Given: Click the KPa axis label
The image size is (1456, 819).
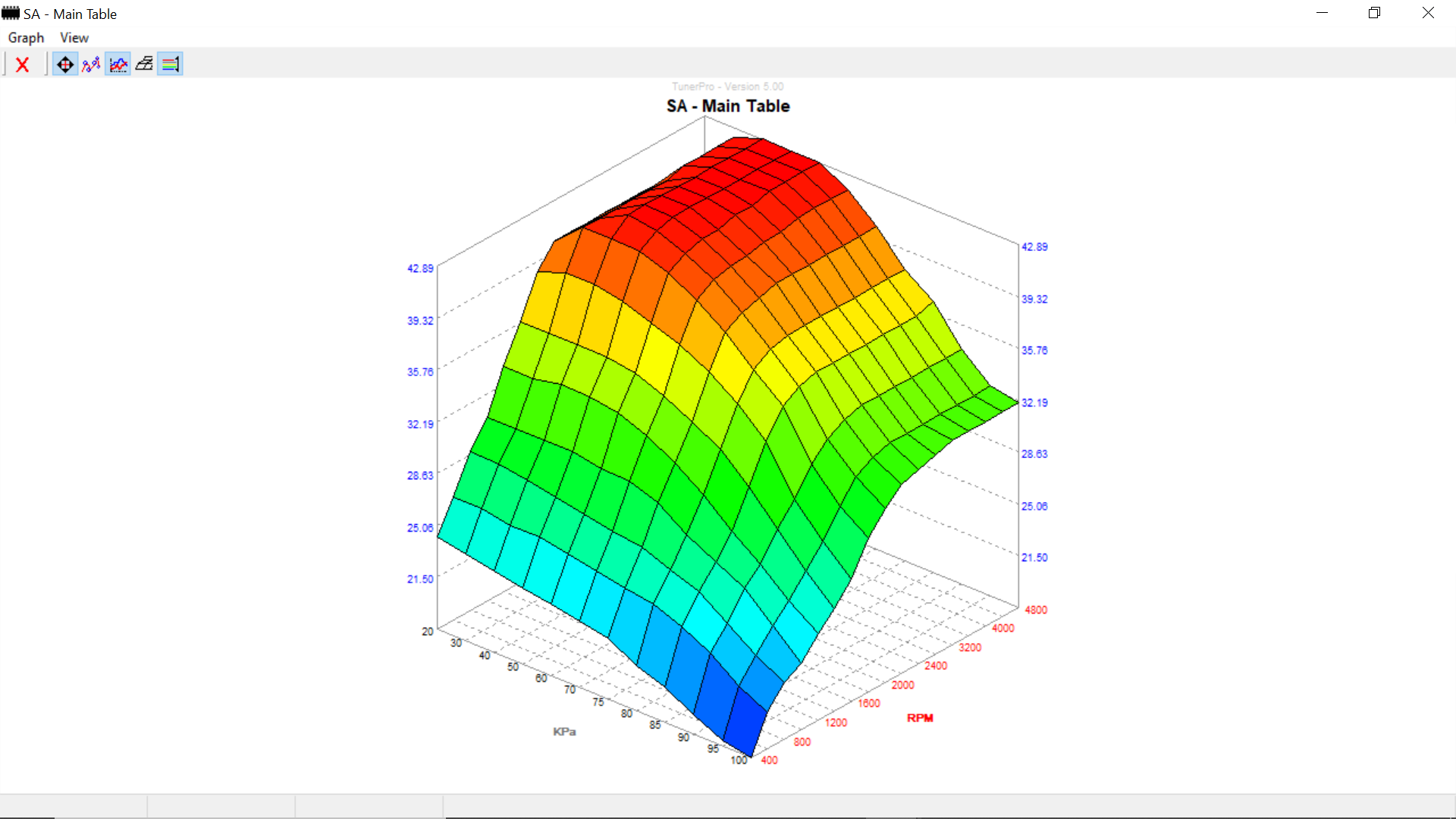Looking at the screenshot, I should point(564,732).
